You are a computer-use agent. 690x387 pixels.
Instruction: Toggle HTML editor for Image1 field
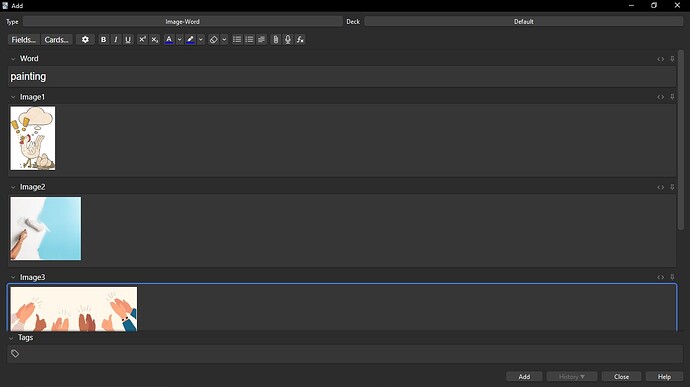click(661, 97)
